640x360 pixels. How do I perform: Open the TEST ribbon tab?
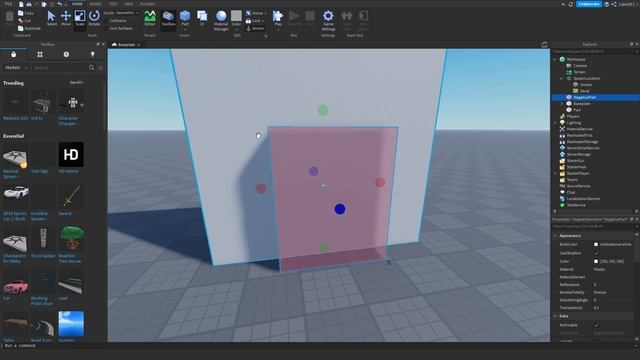point(113,4)
